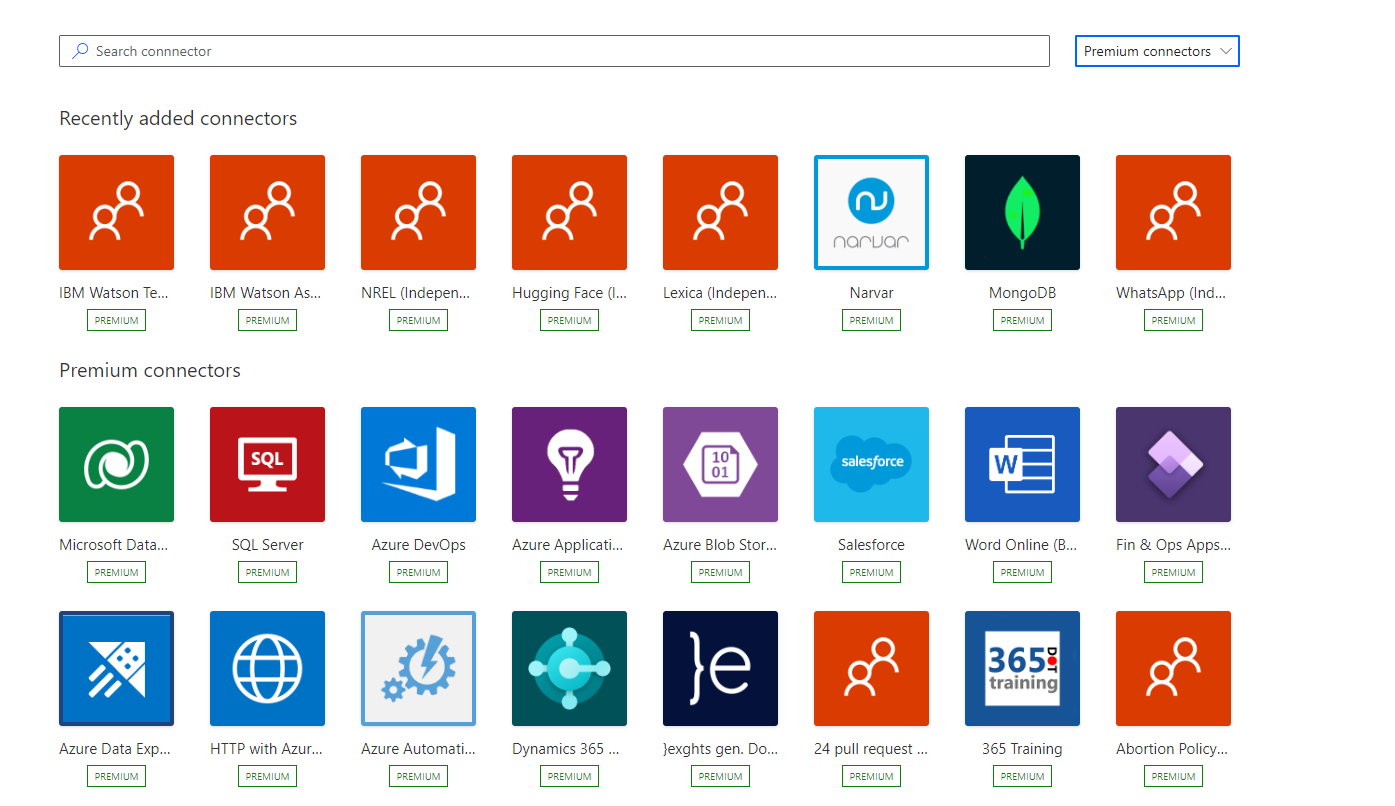Click the MongoDB connector name label

coord(1022,293)
